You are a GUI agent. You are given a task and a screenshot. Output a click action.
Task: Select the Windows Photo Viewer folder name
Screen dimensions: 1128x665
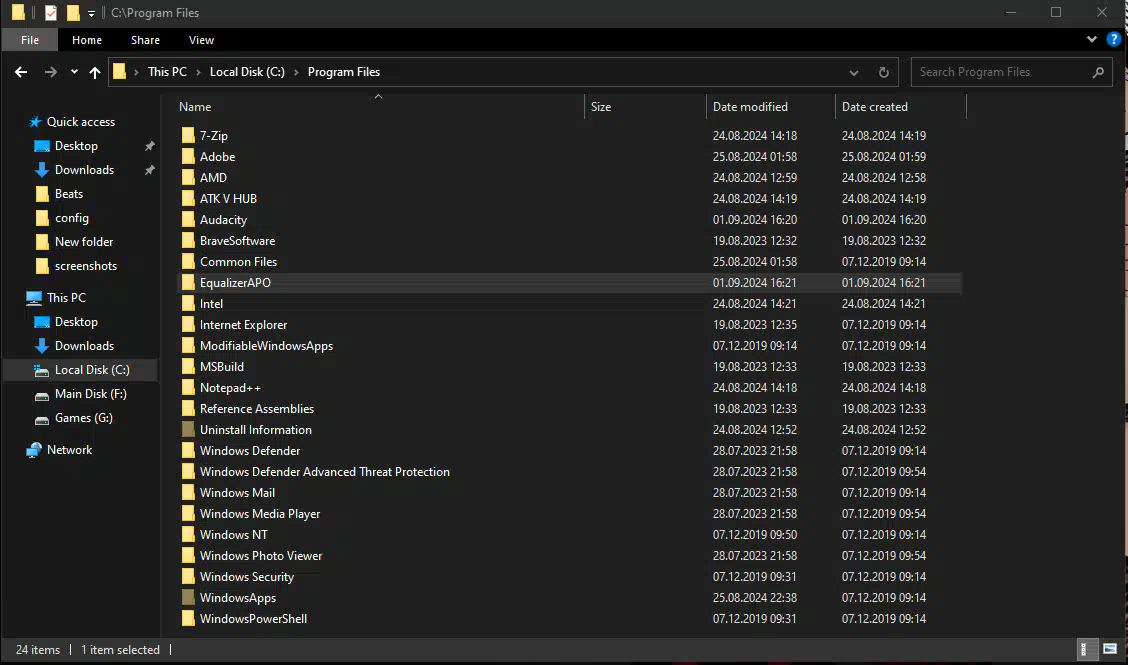[x=261, y=556]
